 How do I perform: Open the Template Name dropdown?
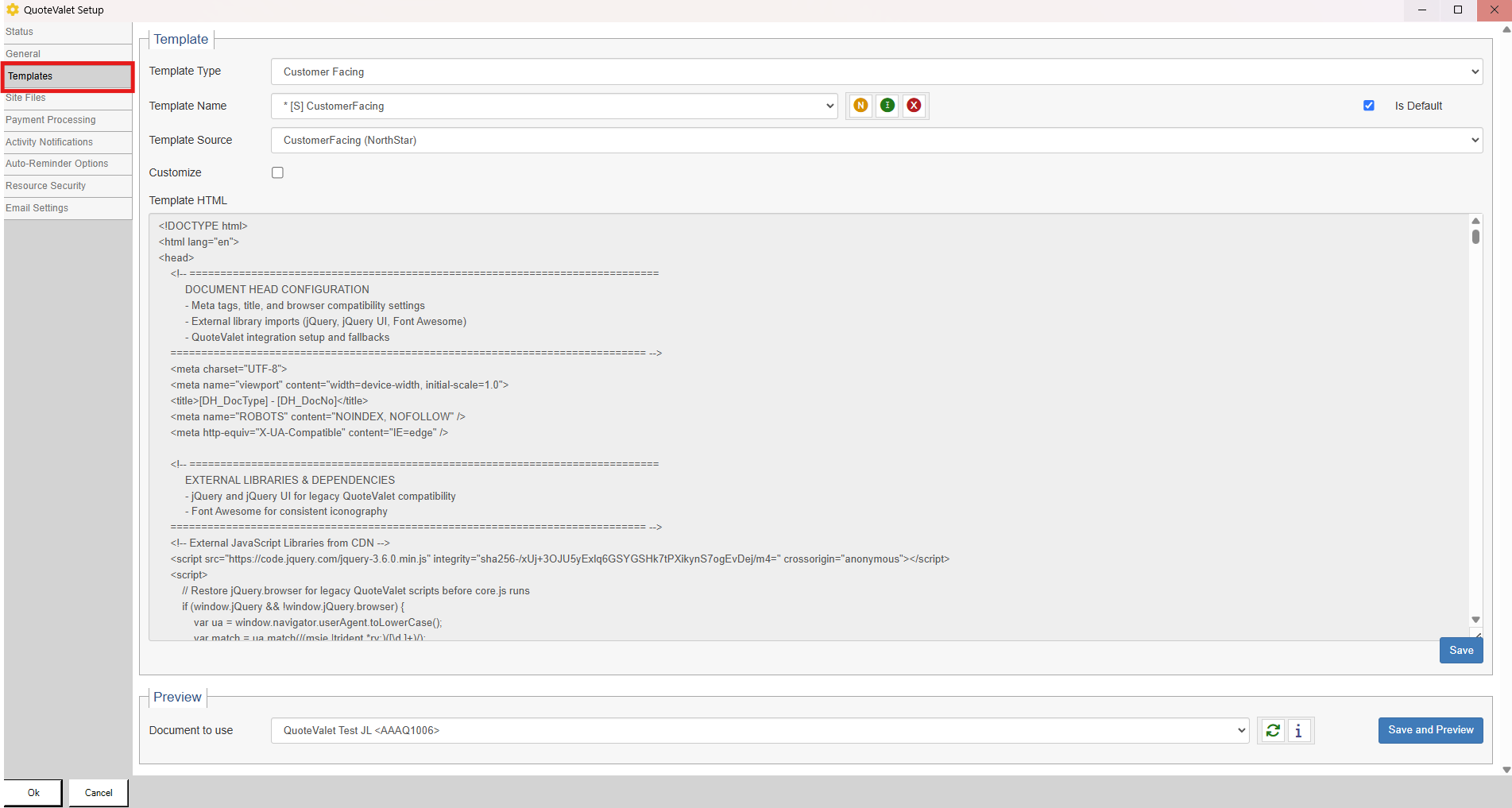coord(554,106)
